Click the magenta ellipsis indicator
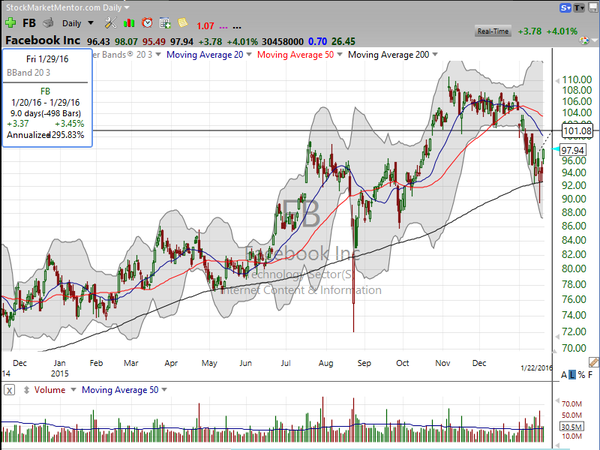Screen dimensions: 600x450 point(223,27)
